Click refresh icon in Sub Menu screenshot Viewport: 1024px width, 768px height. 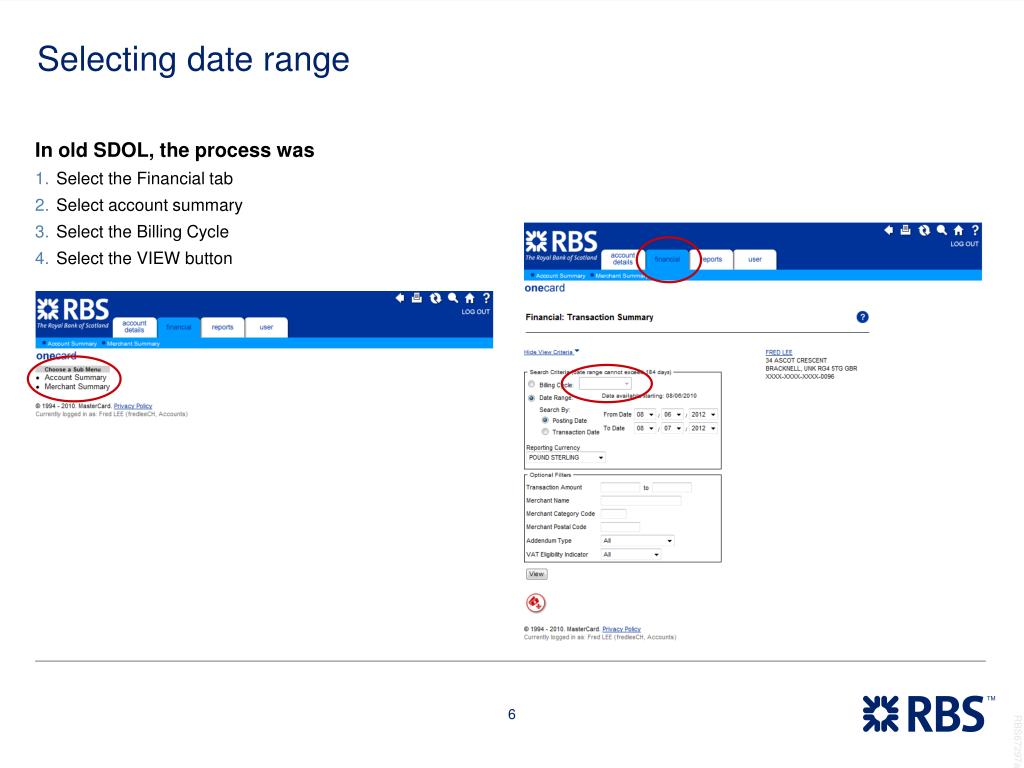pyautogui.click(x=435, y=298)
